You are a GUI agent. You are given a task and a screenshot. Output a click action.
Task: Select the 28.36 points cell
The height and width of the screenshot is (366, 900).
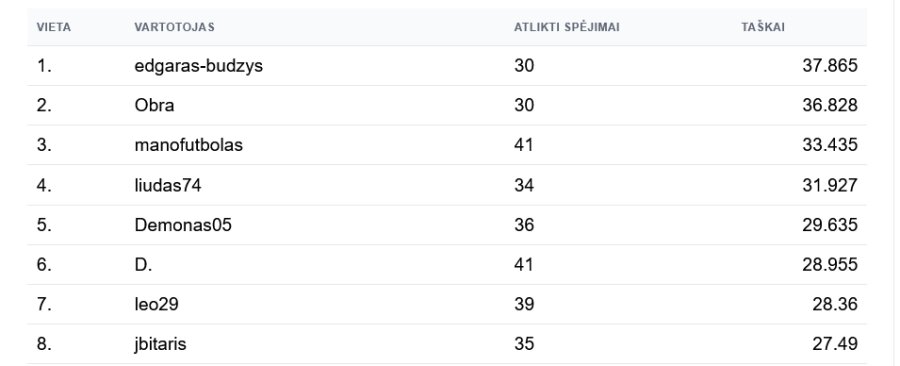coord(835,304)
